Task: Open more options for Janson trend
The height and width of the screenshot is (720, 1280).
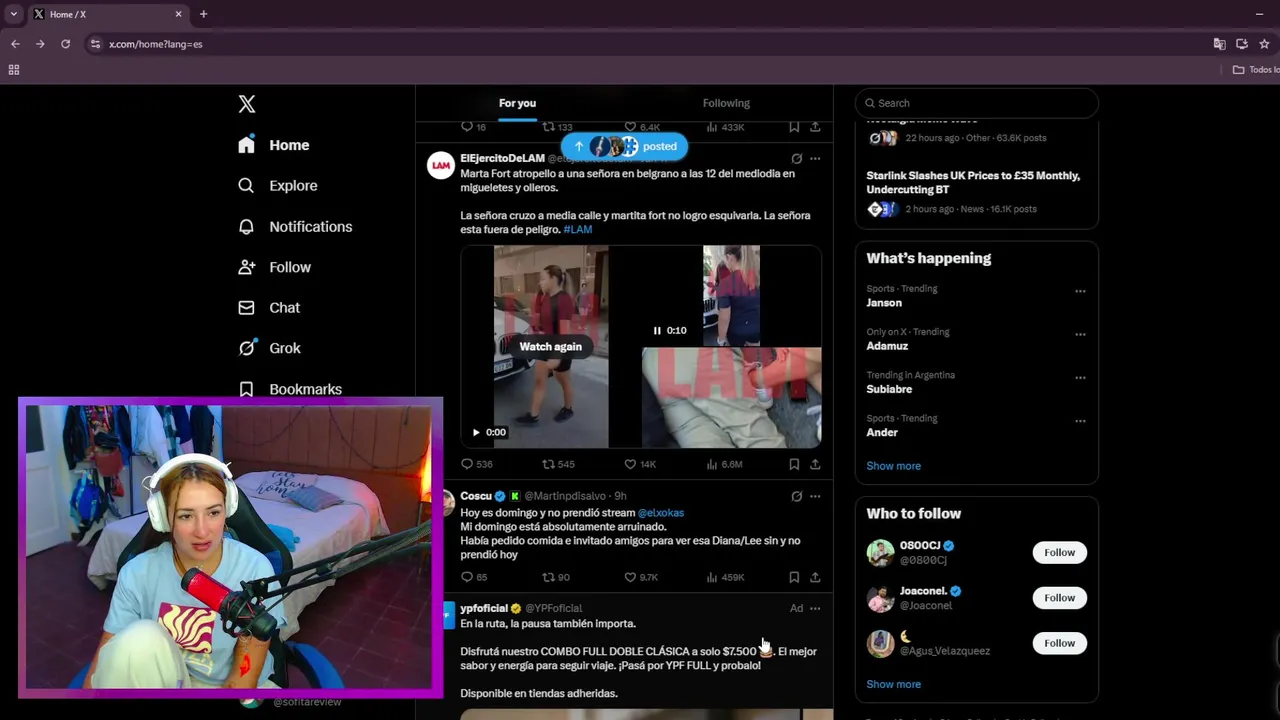Action: point(1080,292)
